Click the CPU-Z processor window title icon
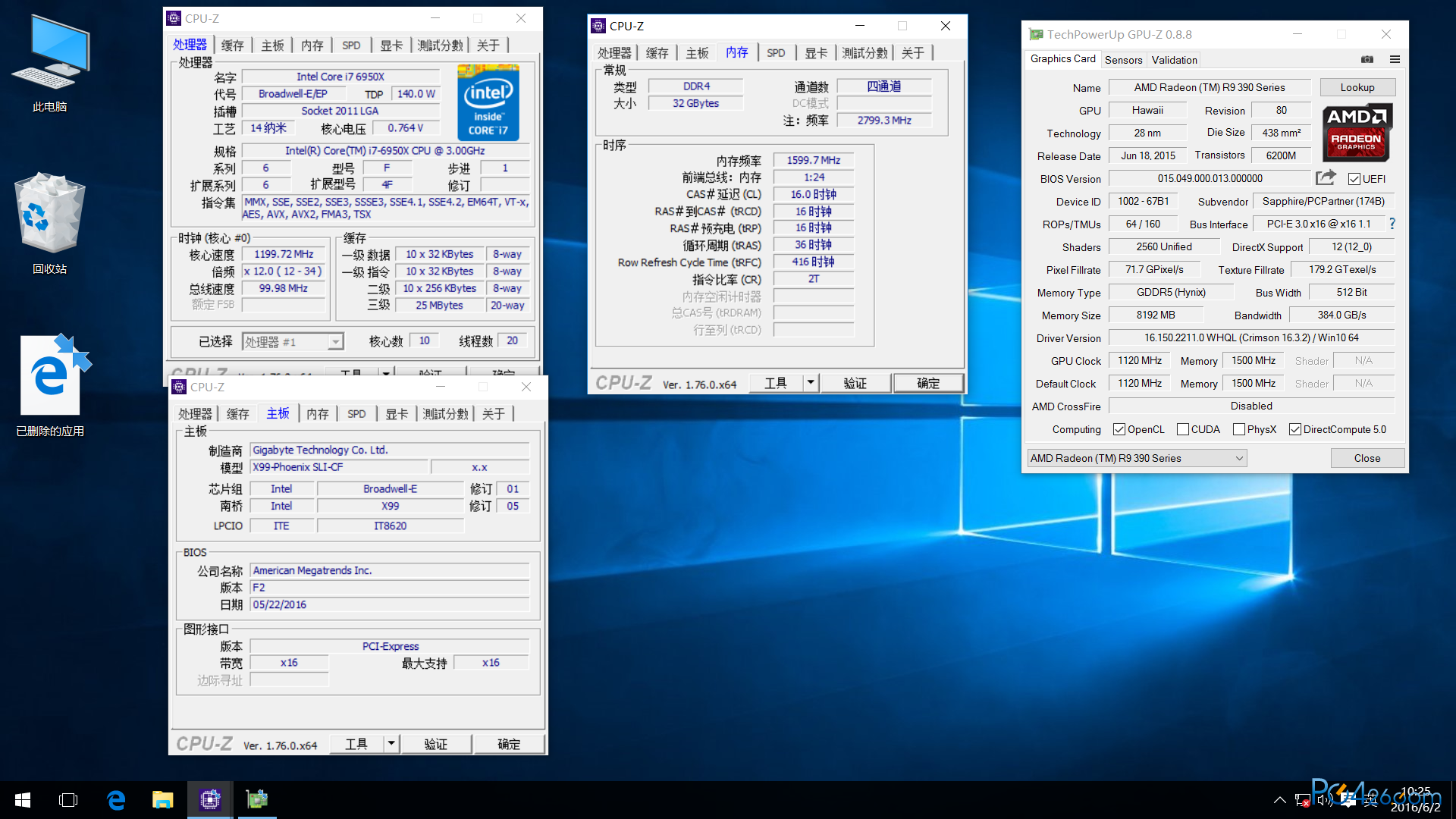1456x819 pixels. pos(174,18)
